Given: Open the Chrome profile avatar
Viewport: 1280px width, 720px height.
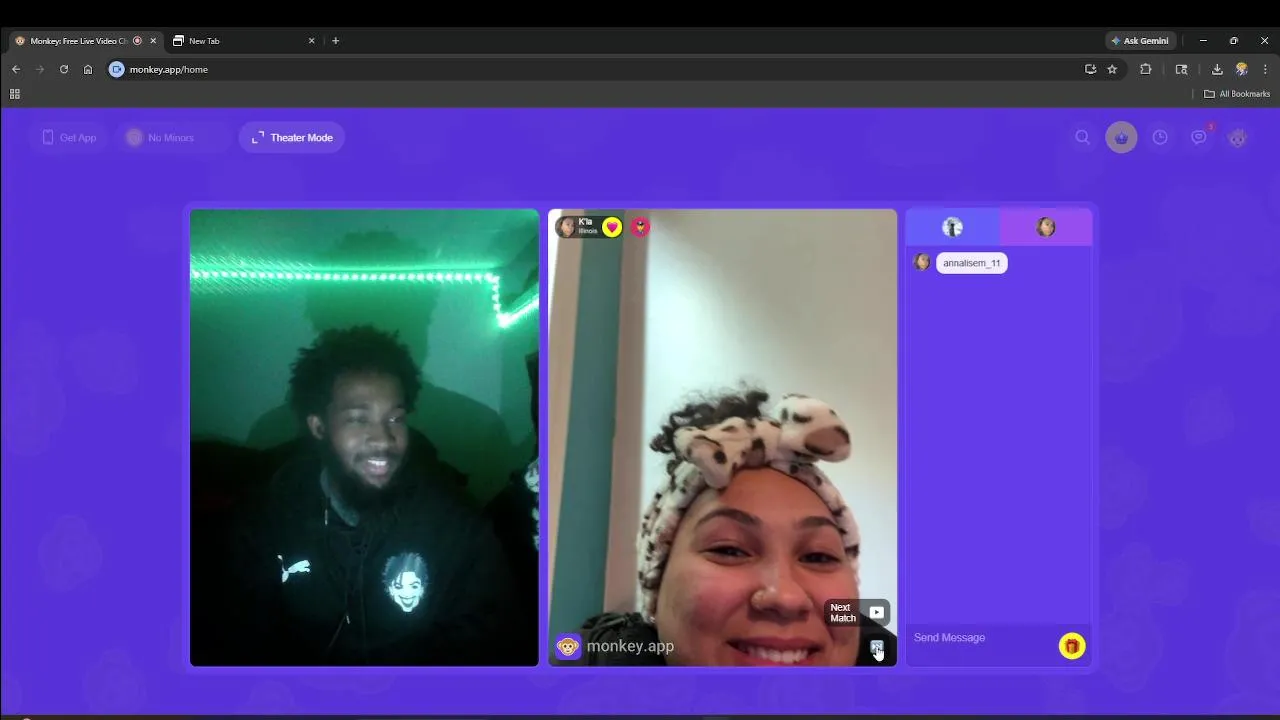Looking at the screenshot, I should pos(1241,69).
